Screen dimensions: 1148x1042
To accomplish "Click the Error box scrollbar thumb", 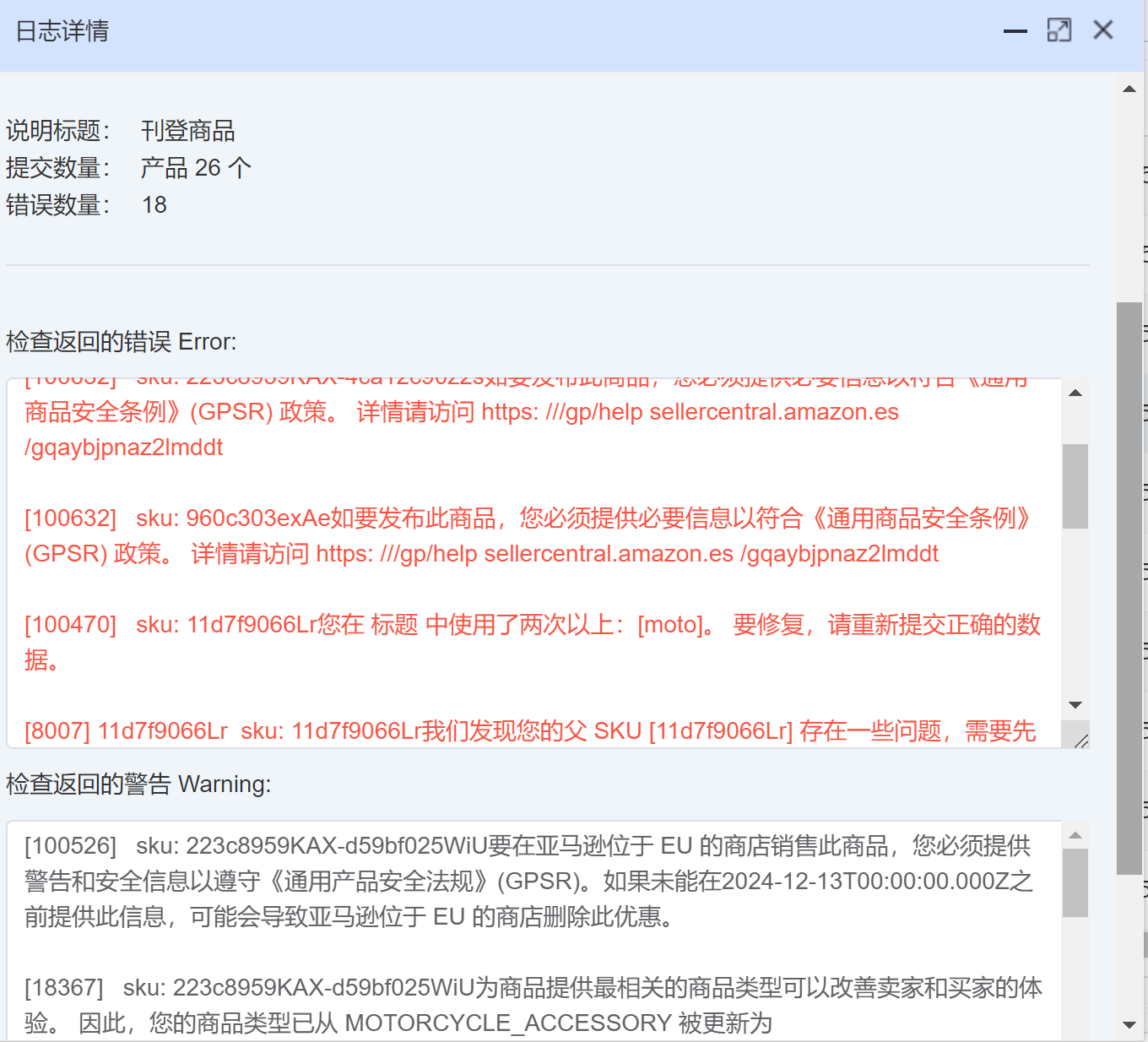I will click(x=1075, y=486).
